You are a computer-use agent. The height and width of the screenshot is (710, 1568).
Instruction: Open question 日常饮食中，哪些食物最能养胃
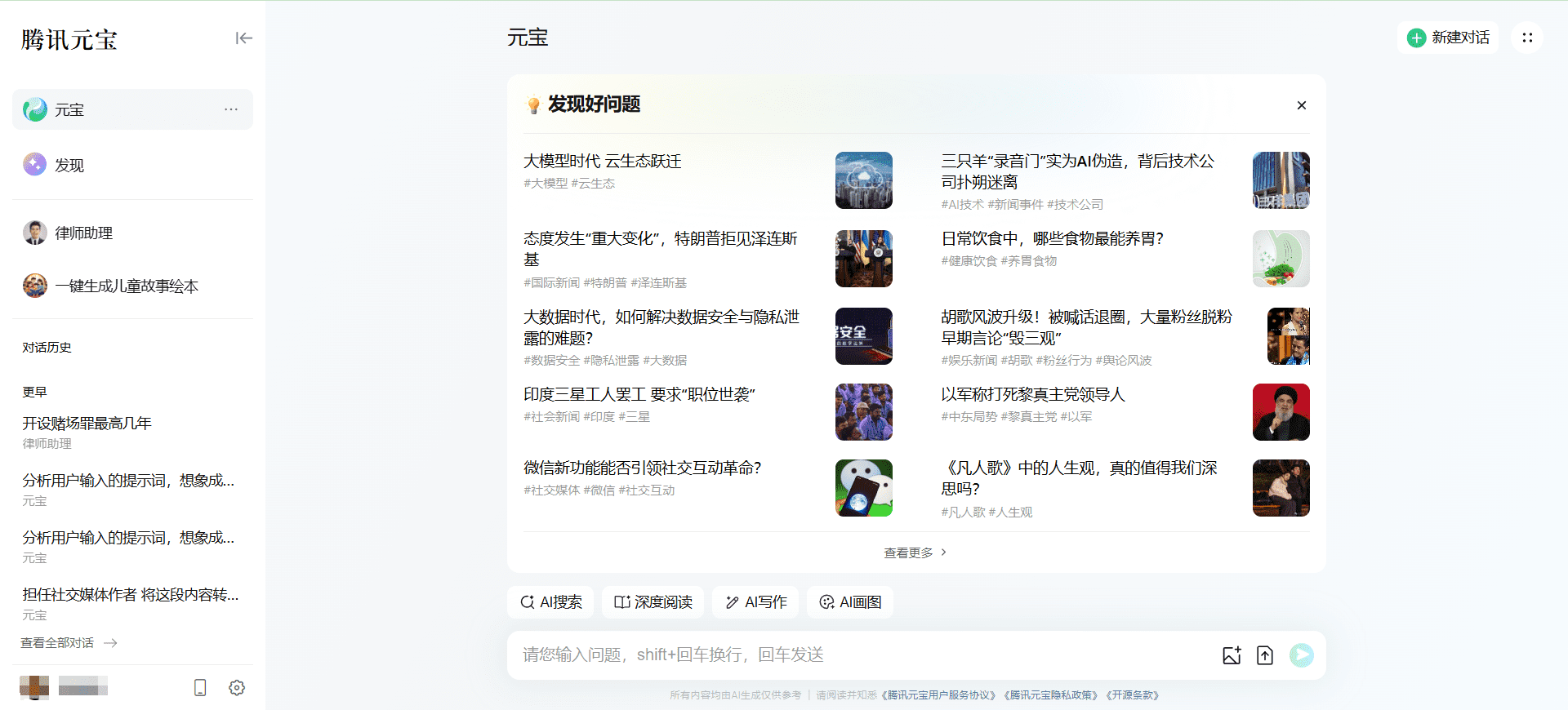click(x=1053, y=238)
